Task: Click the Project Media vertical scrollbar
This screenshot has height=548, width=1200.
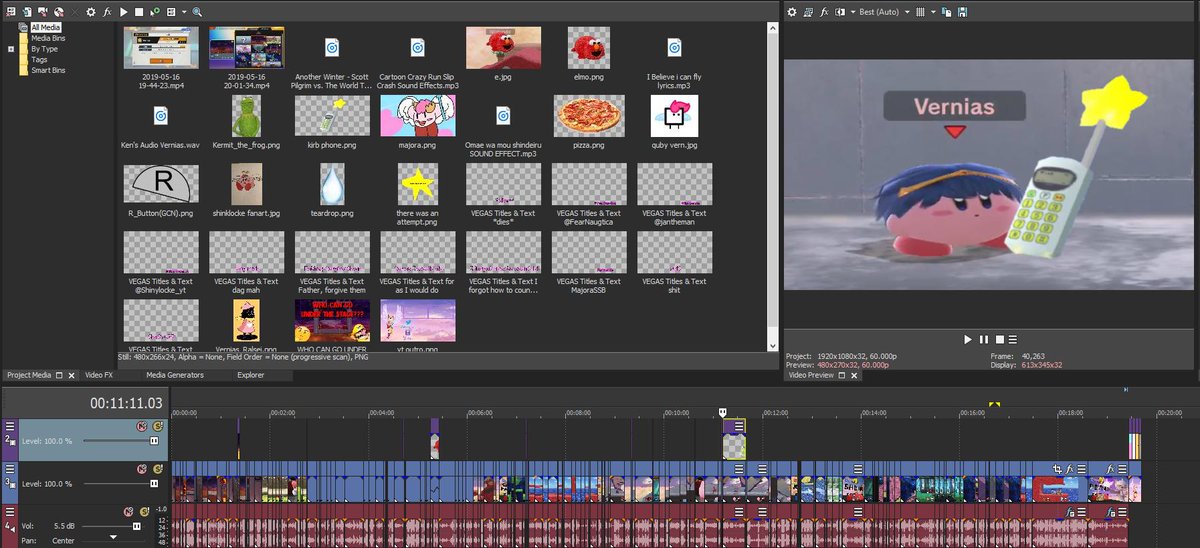Action: tap(772, 185)
